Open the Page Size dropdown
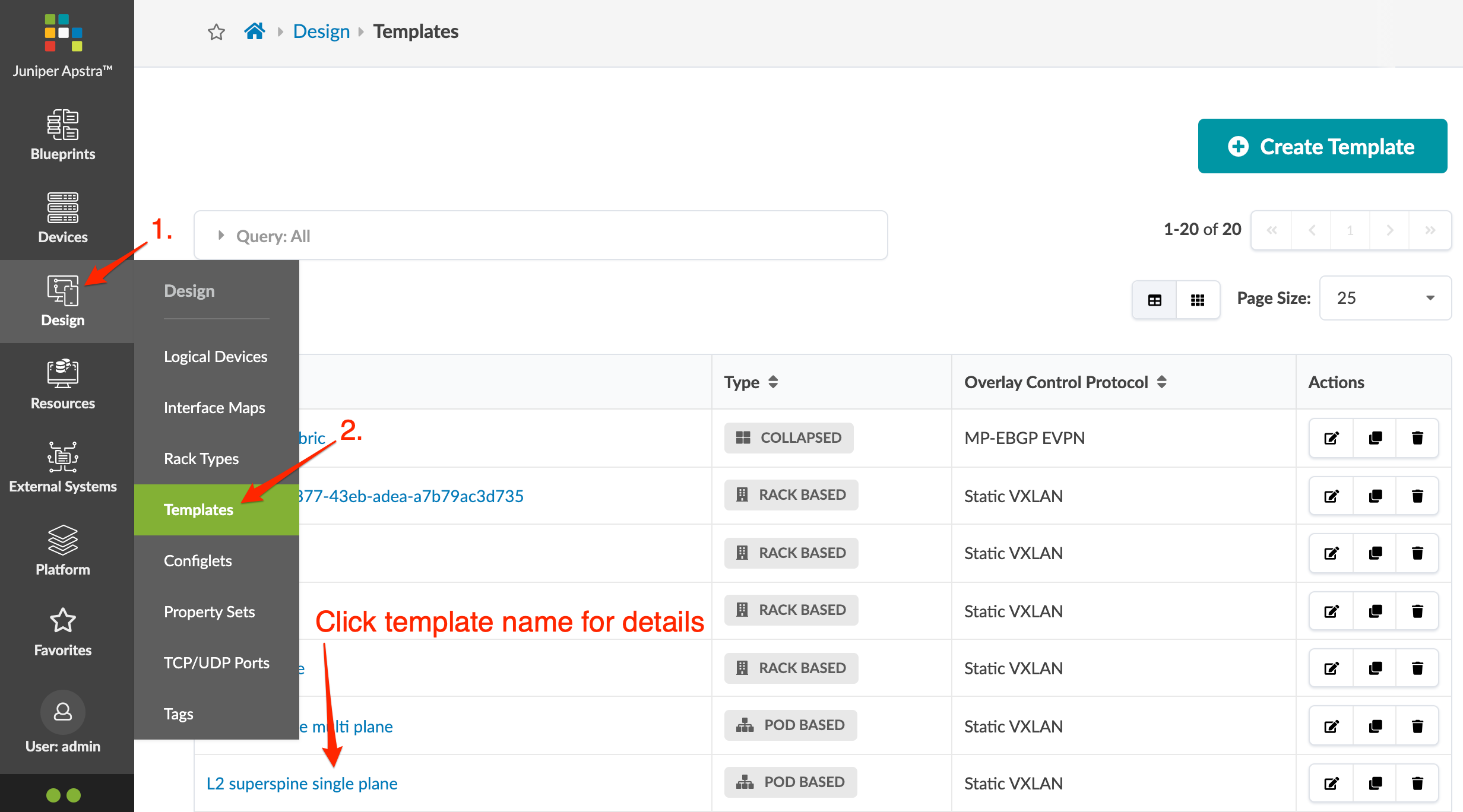The image size is (1463, 812). (1385, 298)
